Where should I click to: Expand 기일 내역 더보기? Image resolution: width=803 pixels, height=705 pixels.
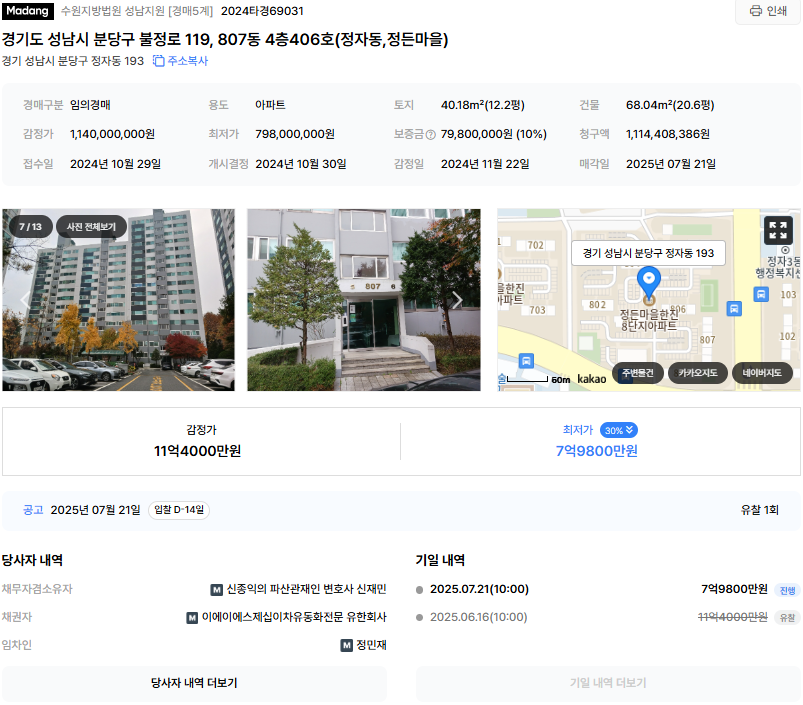click(x=608, y=683)
